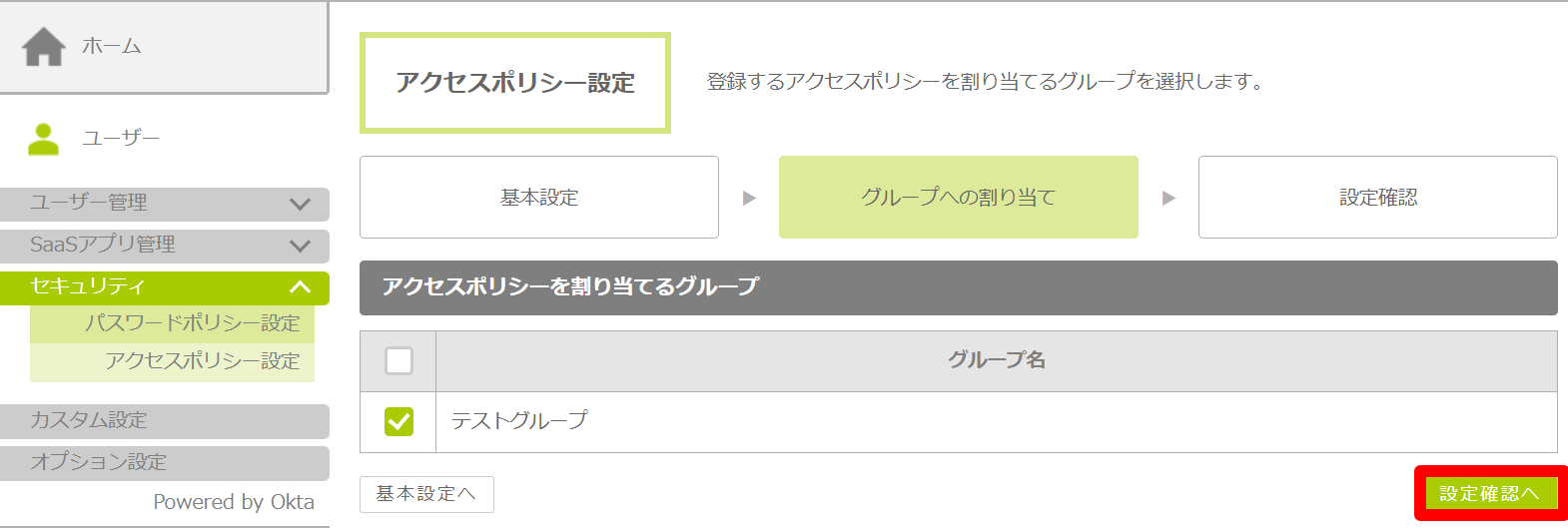Open パスワードポリシー設定 menu item
The height and width of the screenshot is (528, 1568).
(192, 323)
